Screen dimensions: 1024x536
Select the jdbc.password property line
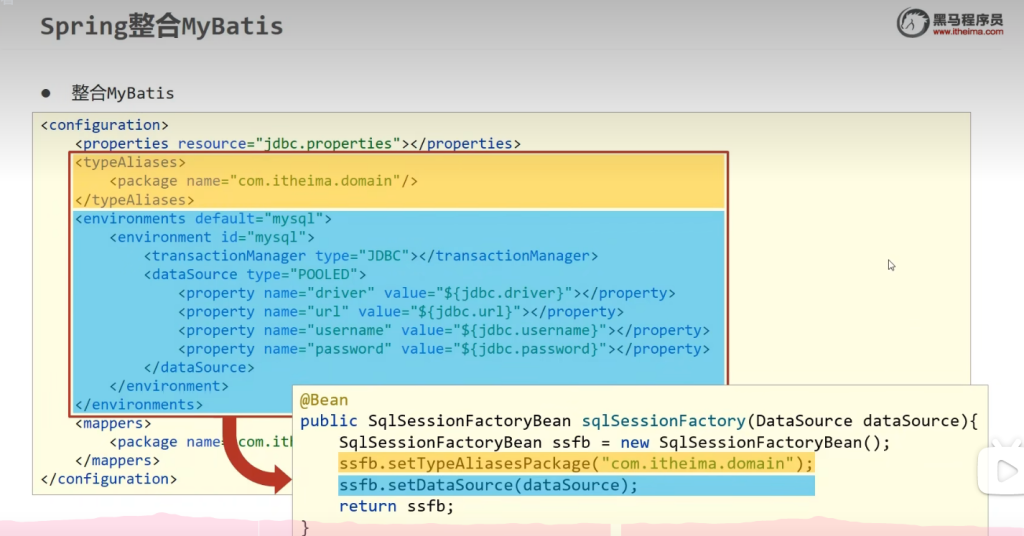(444, 349)
